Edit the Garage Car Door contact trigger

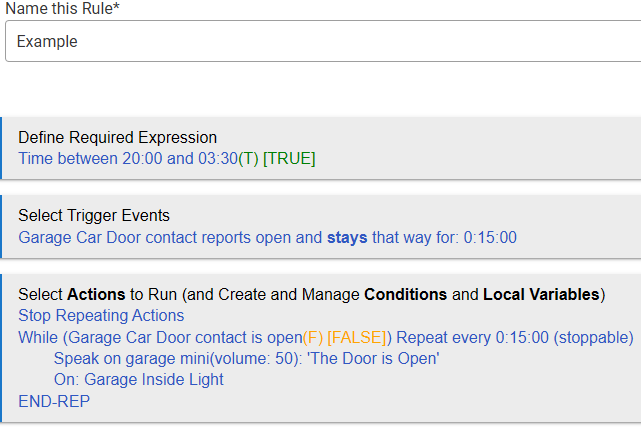150,238
